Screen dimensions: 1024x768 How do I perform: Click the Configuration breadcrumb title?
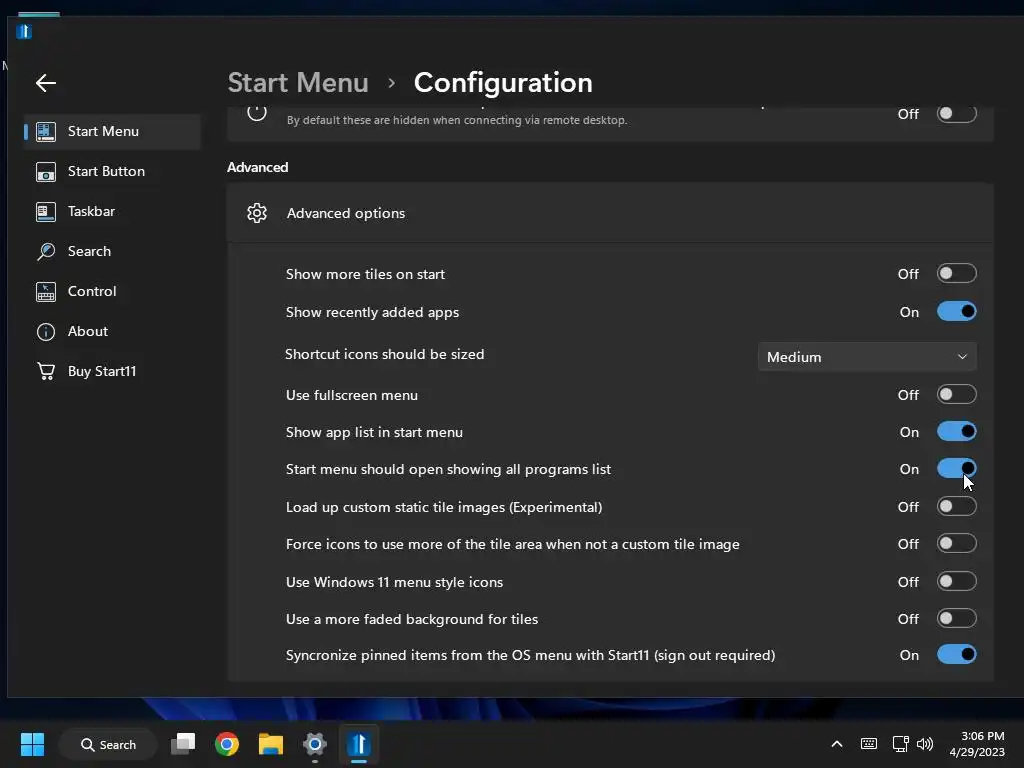(x=503, y=83)
